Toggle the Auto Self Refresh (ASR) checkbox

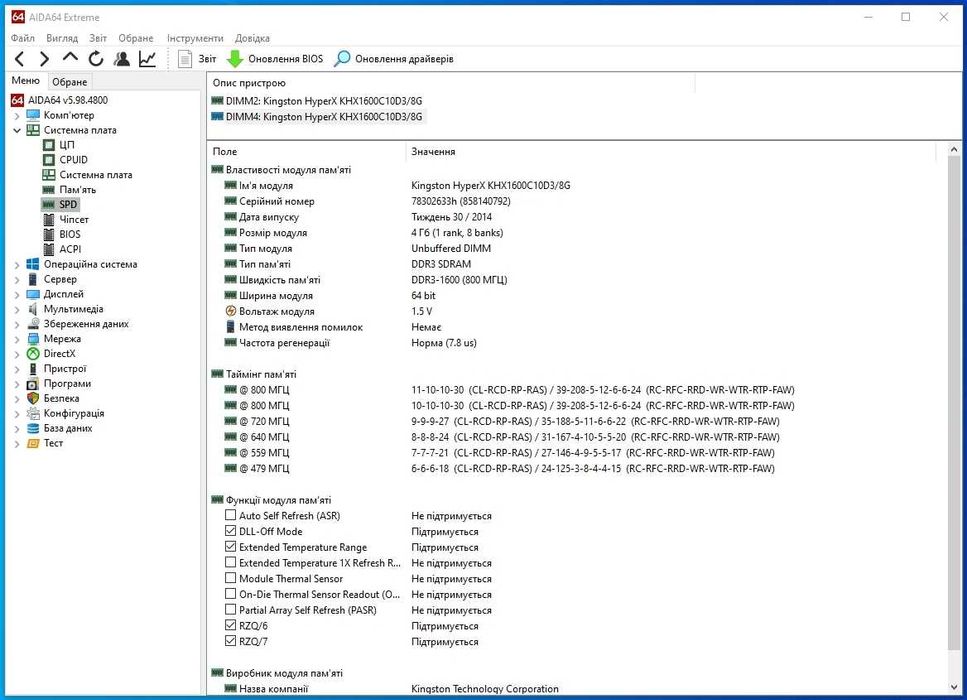click(230, 514)
